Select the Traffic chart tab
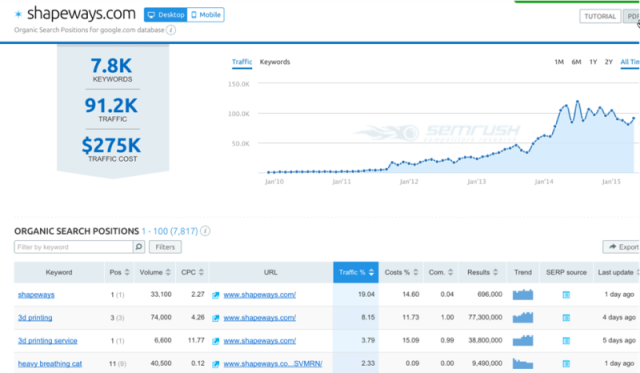 click(x=242, y=62)
